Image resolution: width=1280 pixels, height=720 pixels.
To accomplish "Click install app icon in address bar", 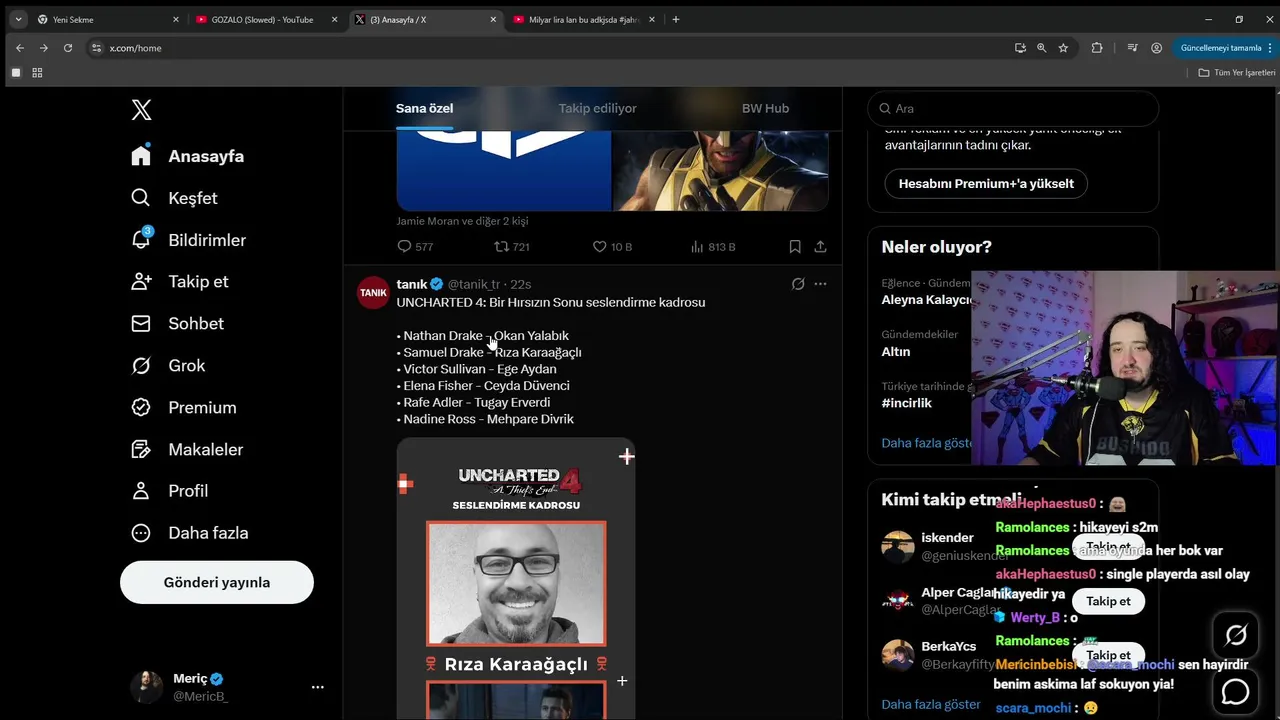I will (x=1020, y=48).
